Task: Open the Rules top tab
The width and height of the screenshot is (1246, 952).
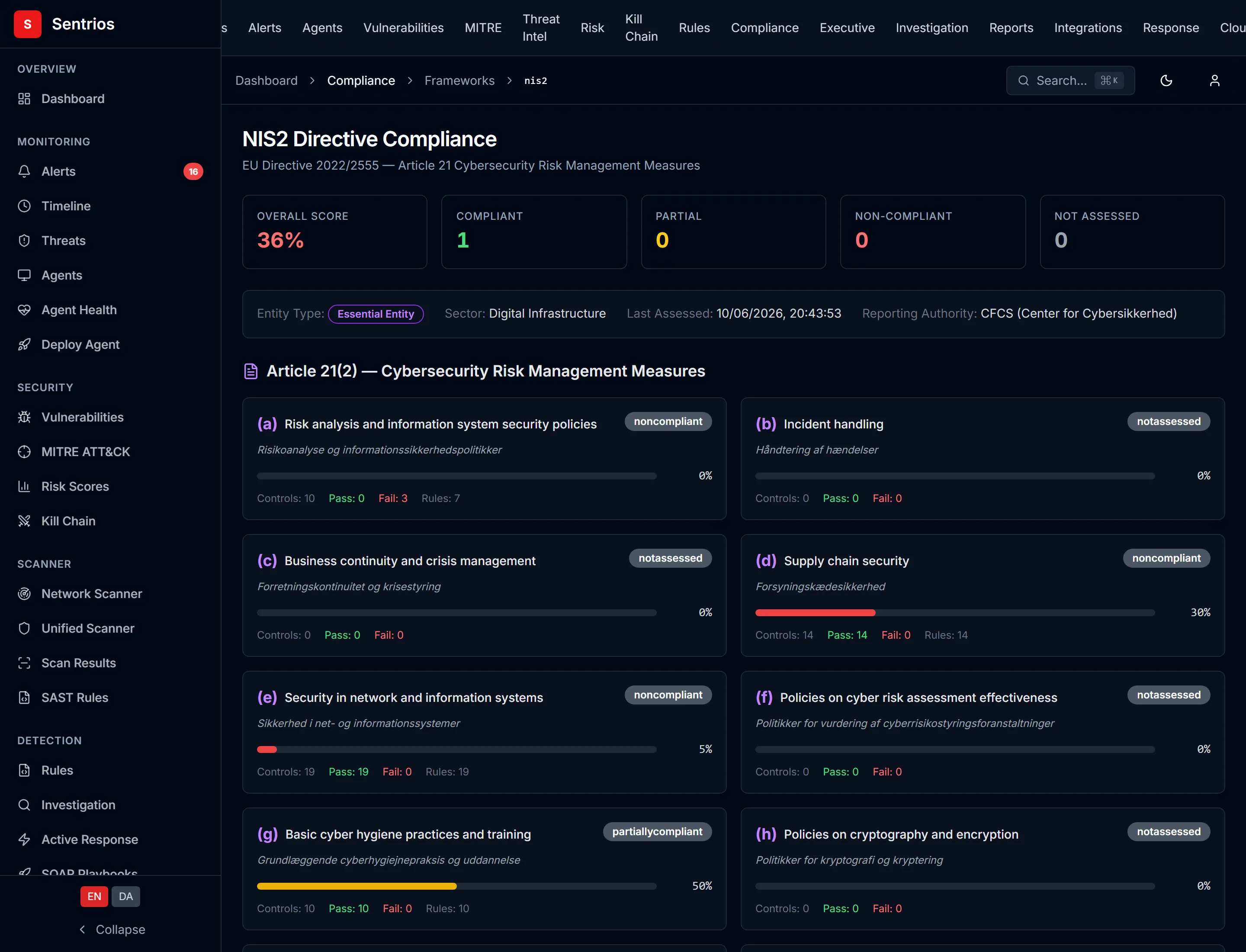Action: pyautogui.click(x=694, y=28)
